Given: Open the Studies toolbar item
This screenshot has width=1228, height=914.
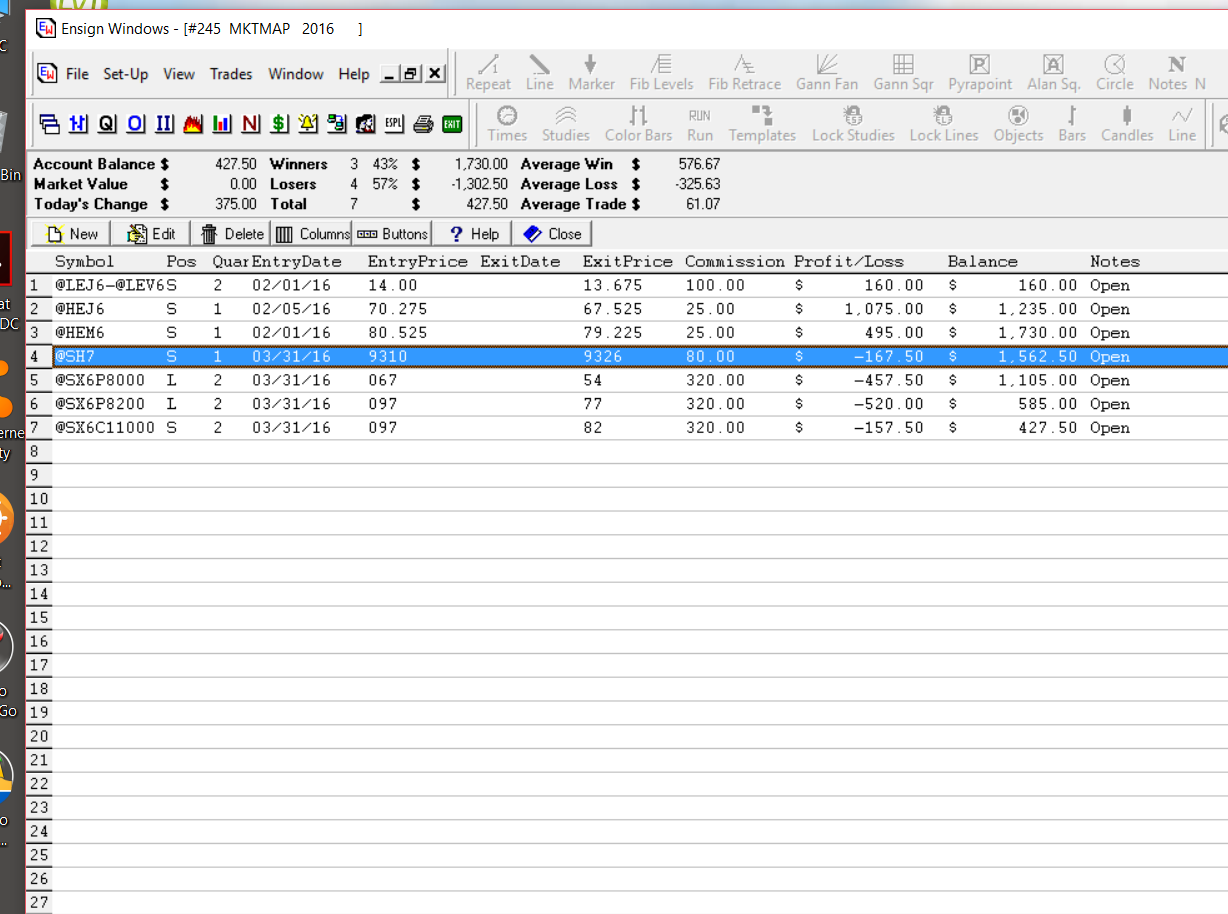Looking at the screenshot, I should (x=565, y=124).
